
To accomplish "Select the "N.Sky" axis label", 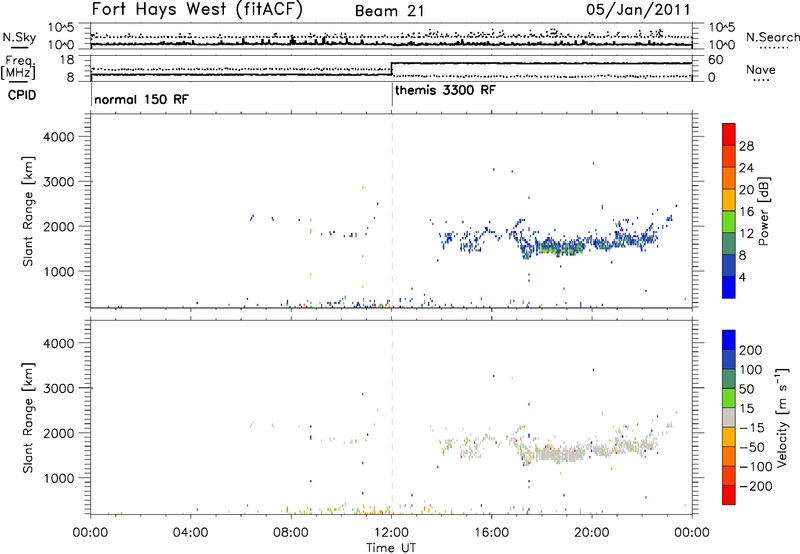I will click(19, 37).
